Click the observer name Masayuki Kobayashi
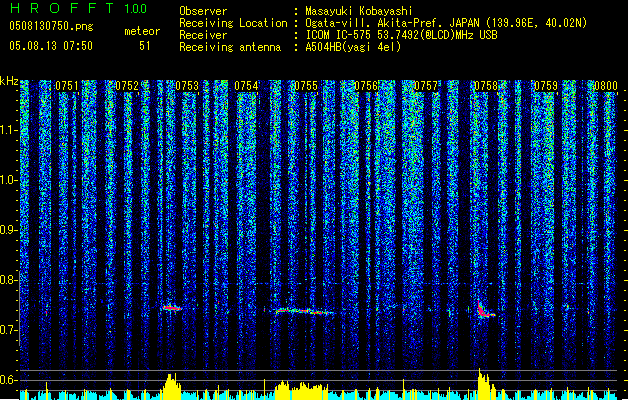 point(359,11)
